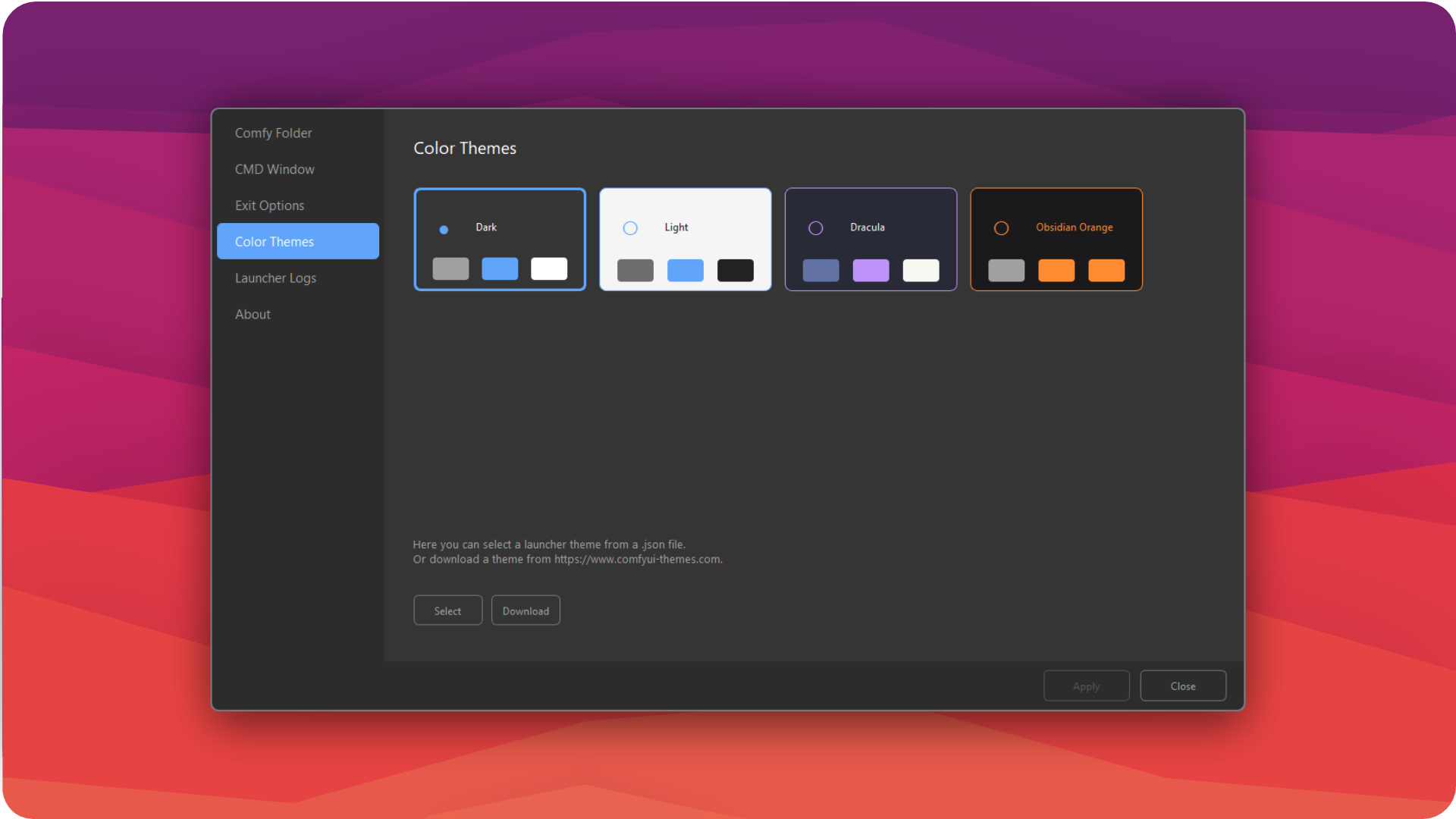
Task: Close the settings dialog with Close button
Action: (x=1183, y=686)
